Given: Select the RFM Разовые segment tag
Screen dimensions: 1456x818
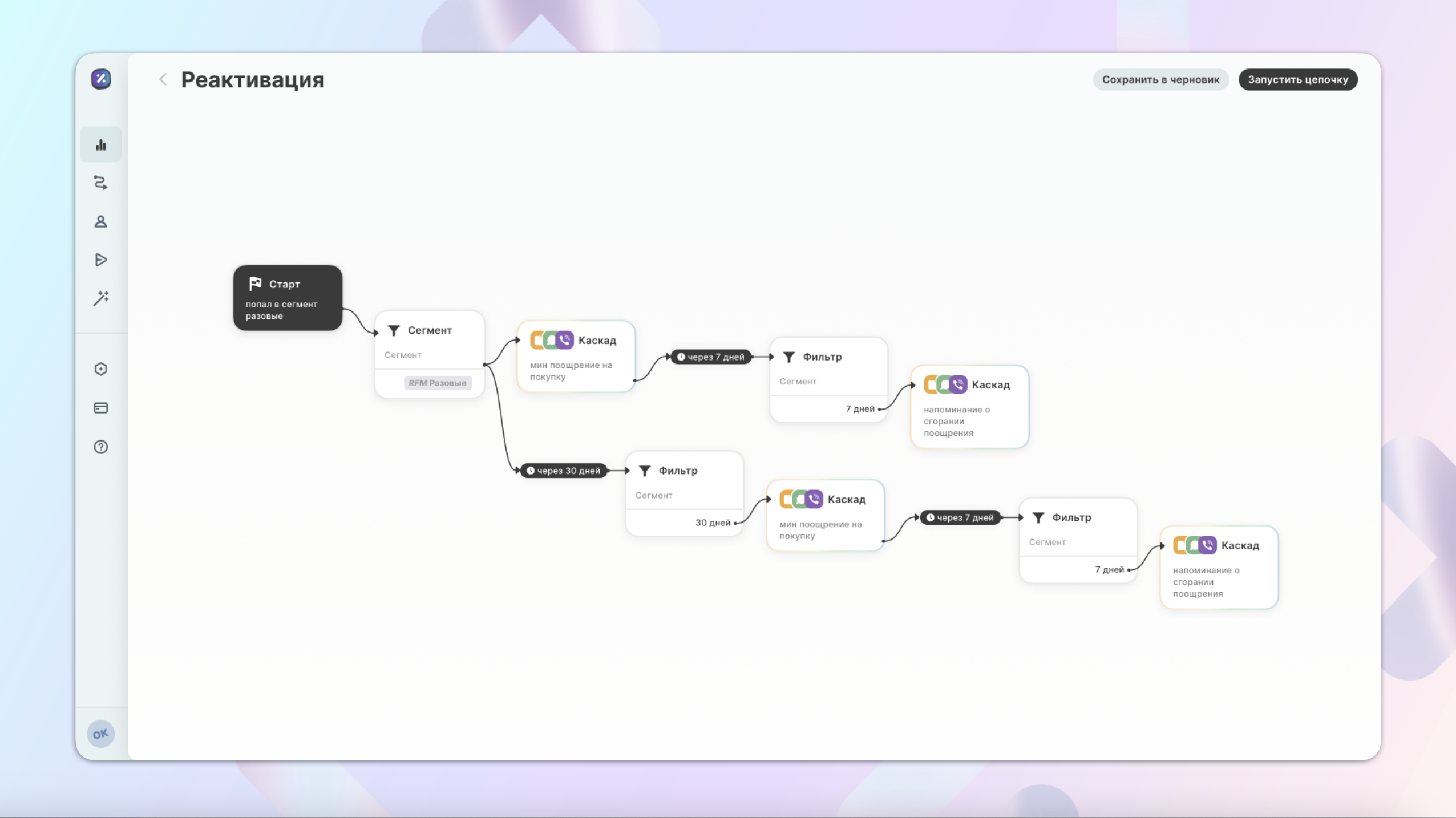Looking at the screenshot, I should (x=438, y=383).
